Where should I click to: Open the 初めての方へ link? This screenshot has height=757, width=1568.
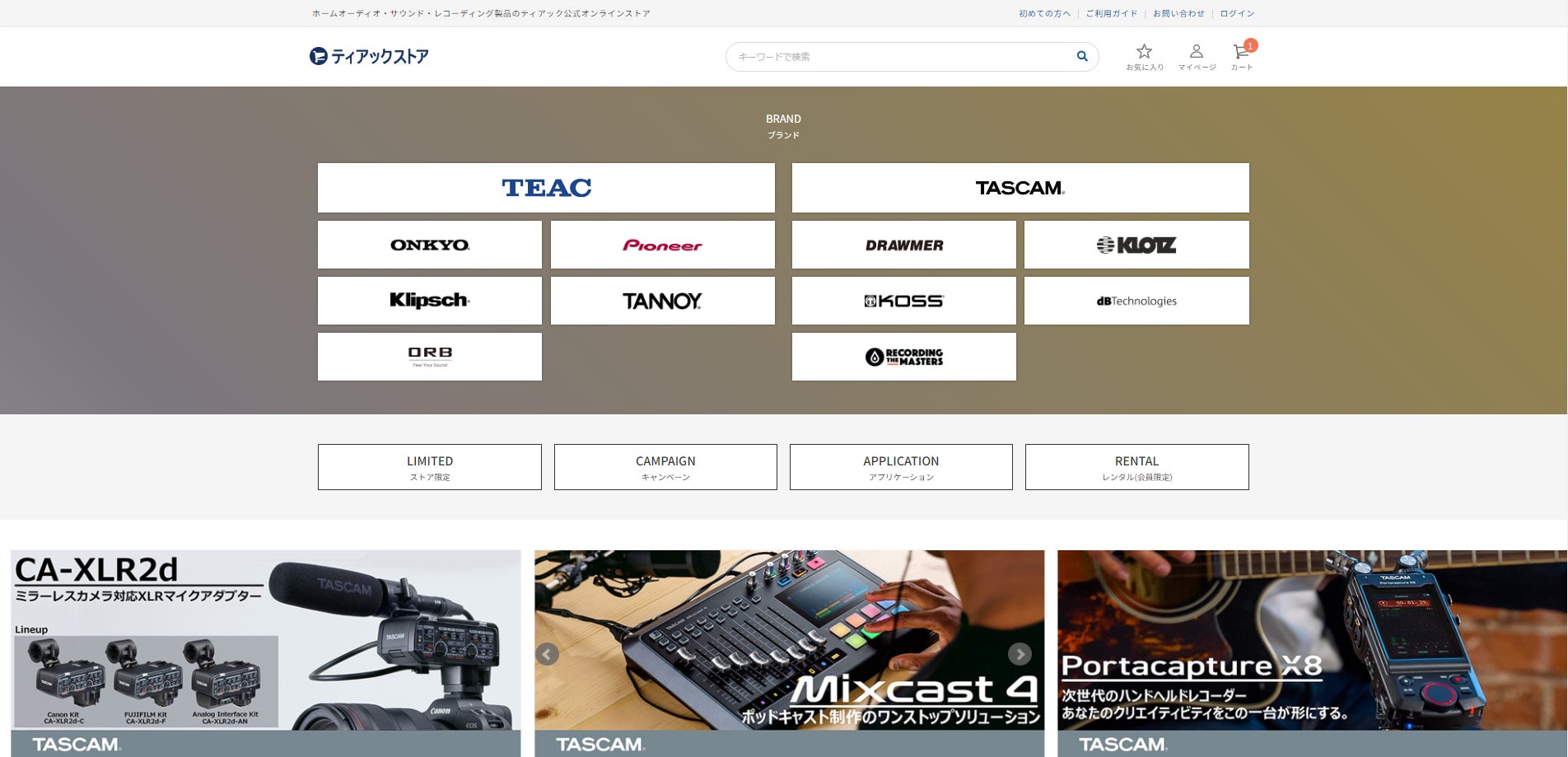click(x=1044, y=13)
